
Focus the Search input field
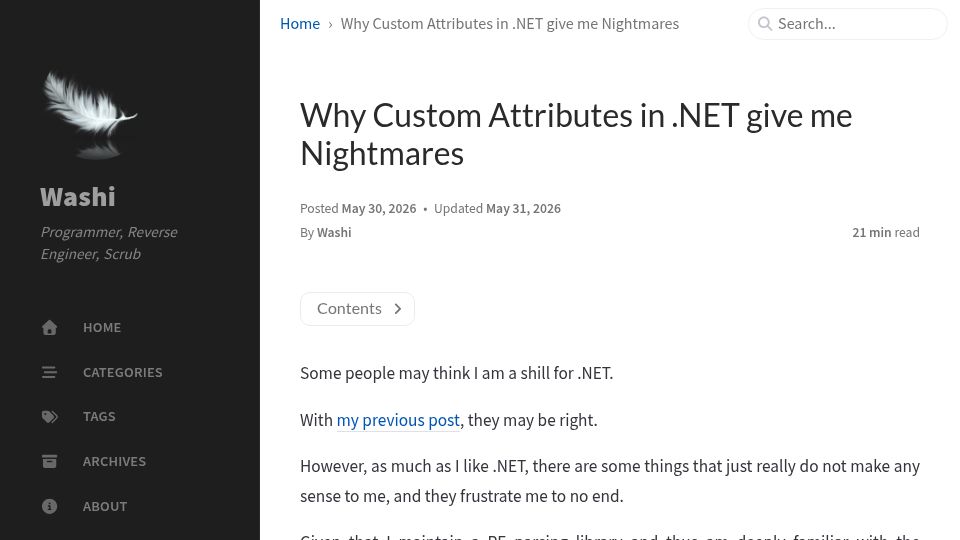coord(848,24)
